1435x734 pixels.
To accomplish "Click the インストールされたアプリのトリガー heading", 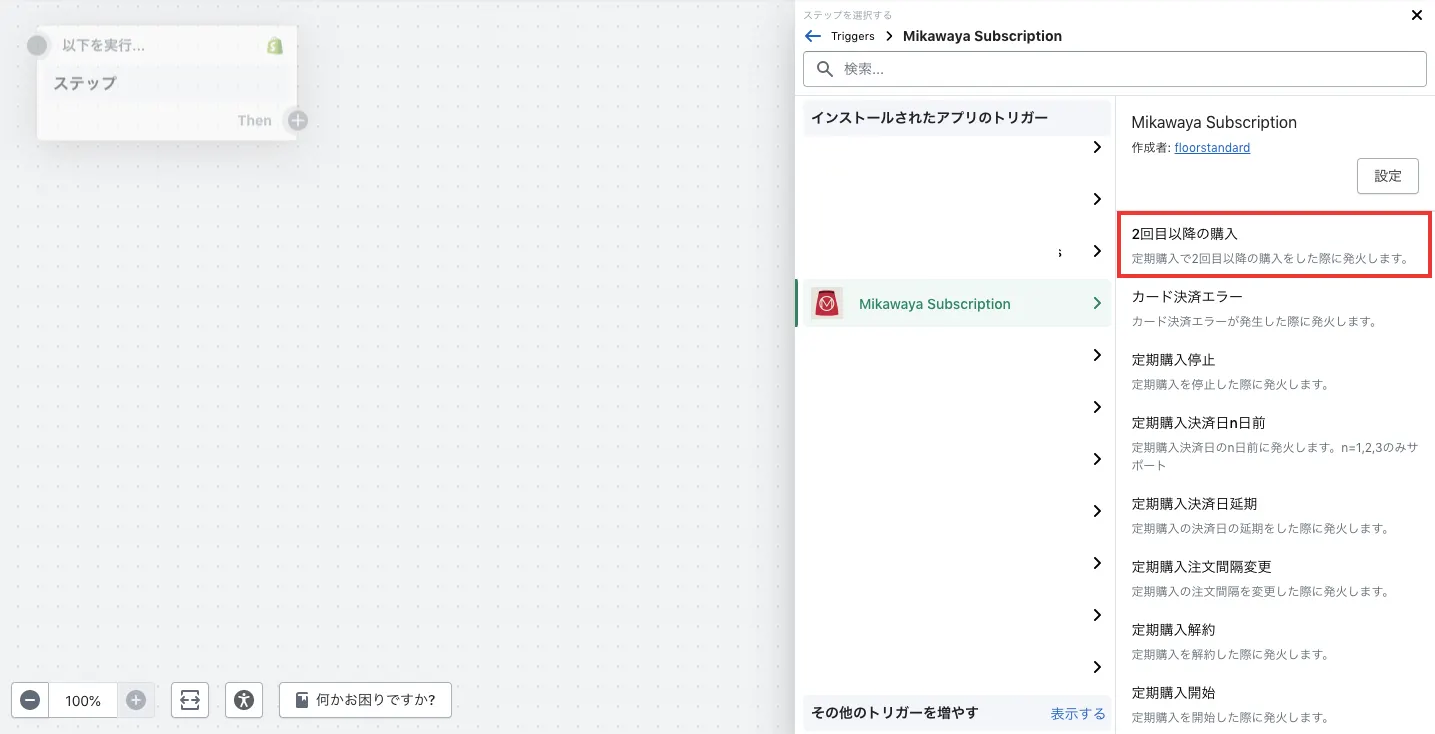I will 929,118.
